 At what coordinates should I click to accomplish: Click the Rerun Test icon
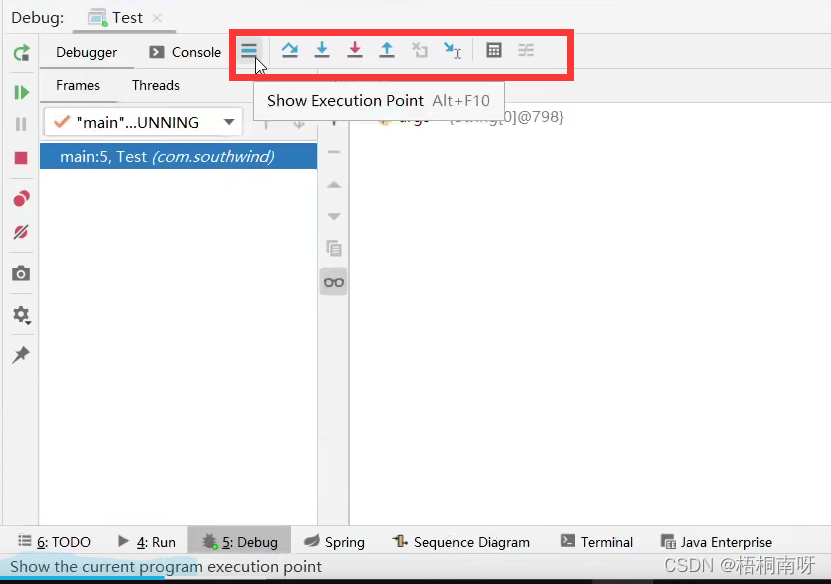click(x=21, y=53)
